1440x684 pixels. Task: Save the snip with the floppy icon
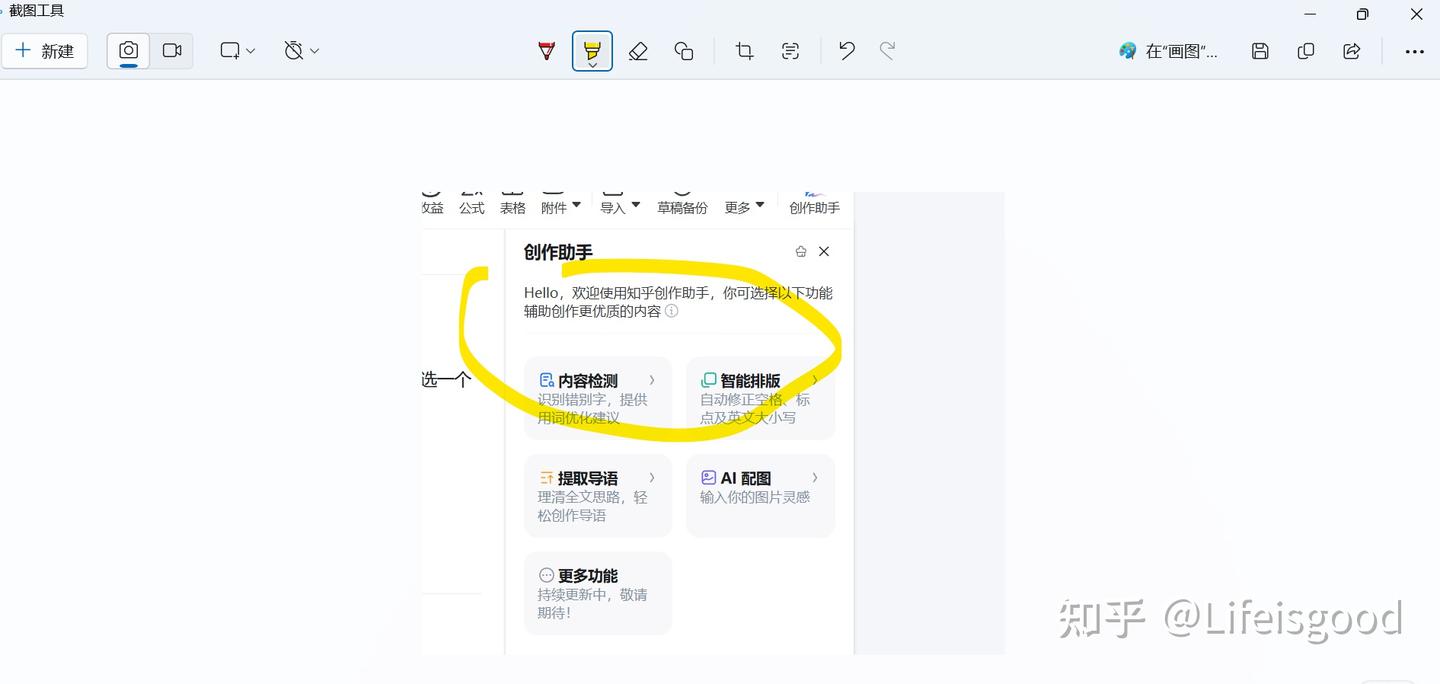click(x=1260, y=51)
